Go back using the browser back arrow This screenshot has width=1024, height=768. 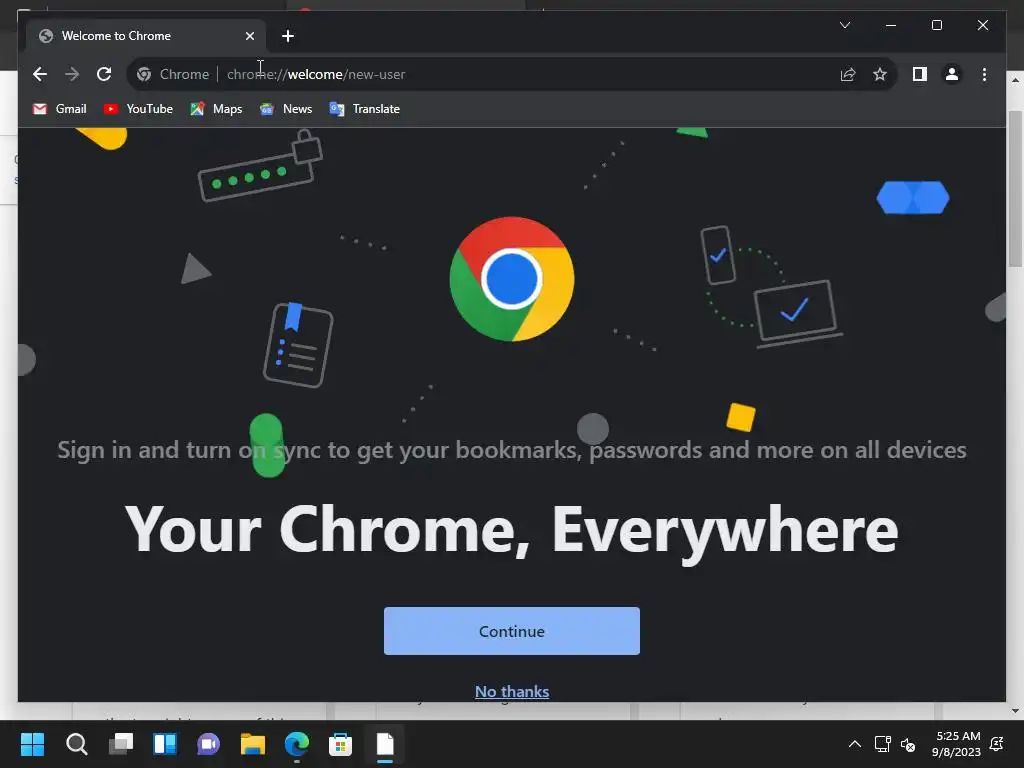pyautogui.click(x=40, y=74)
